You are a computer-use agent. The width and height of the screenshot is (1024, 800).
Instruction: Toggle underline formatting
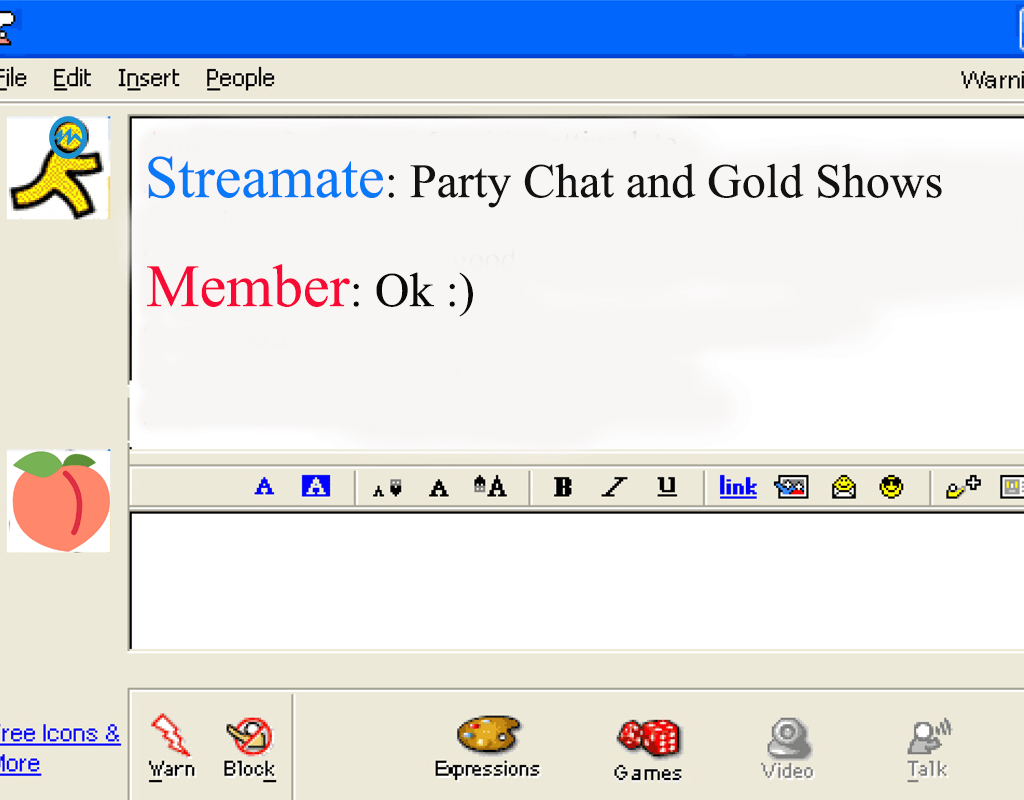[667, 487]
